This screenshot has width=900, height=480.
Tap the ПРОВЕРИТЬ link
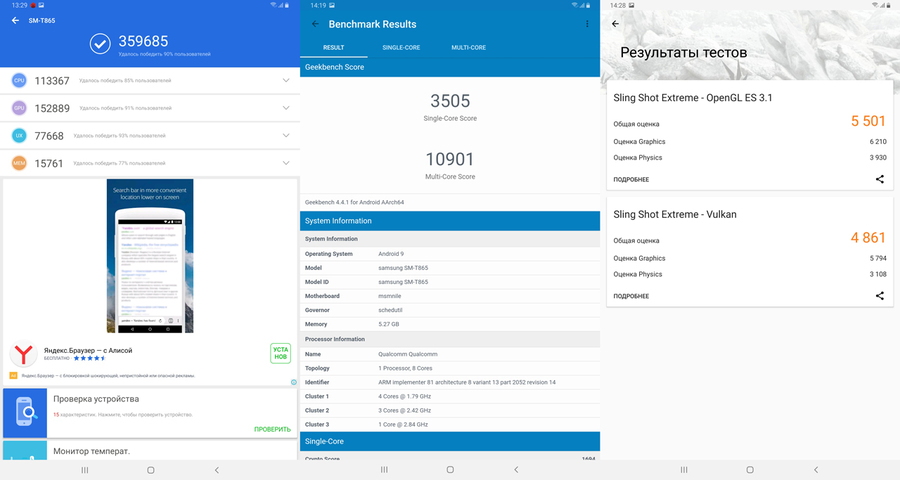pos(272,429)
